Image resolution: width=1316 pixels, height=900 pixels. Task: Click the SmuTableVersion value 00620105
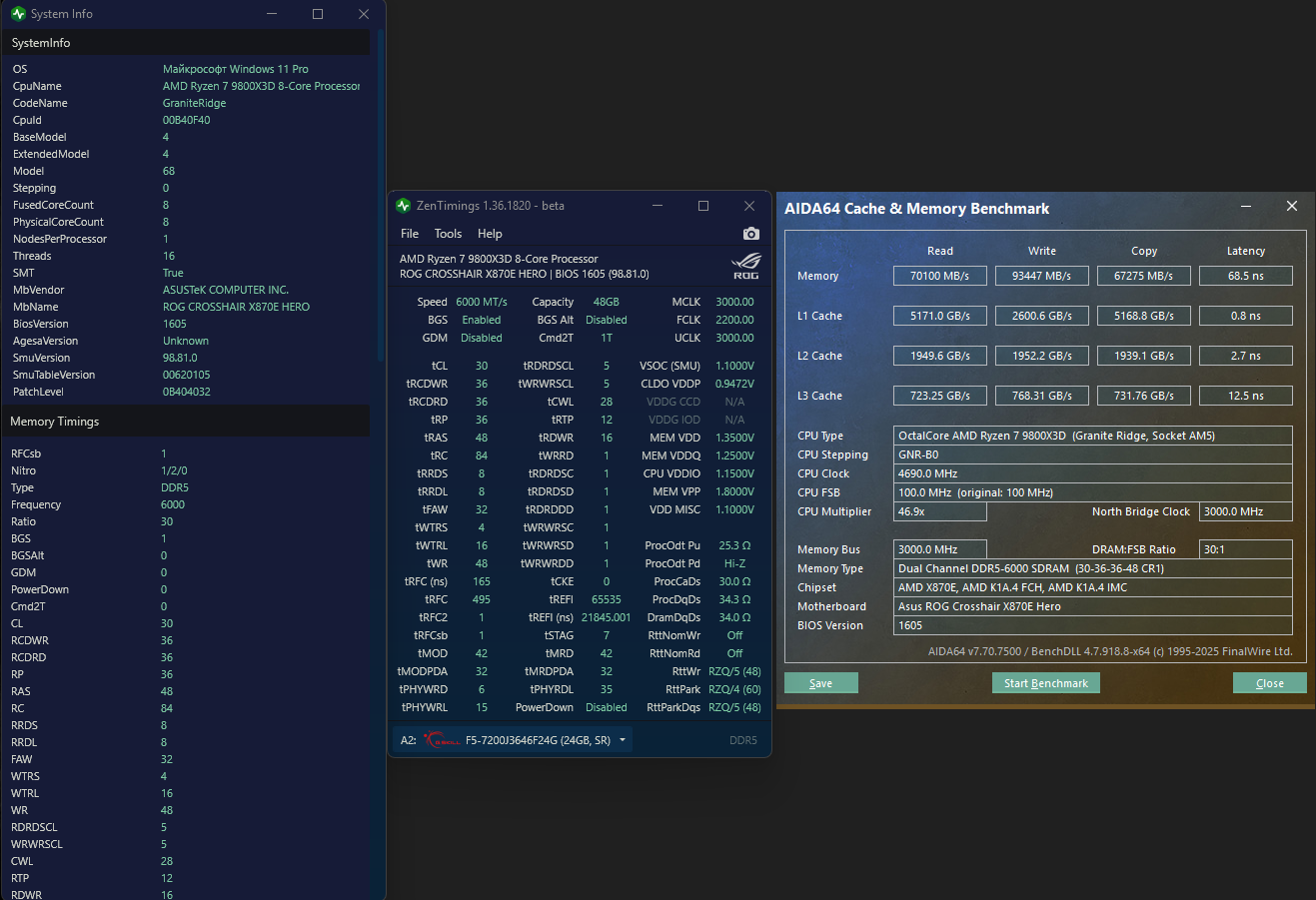[x=187, y=375]
